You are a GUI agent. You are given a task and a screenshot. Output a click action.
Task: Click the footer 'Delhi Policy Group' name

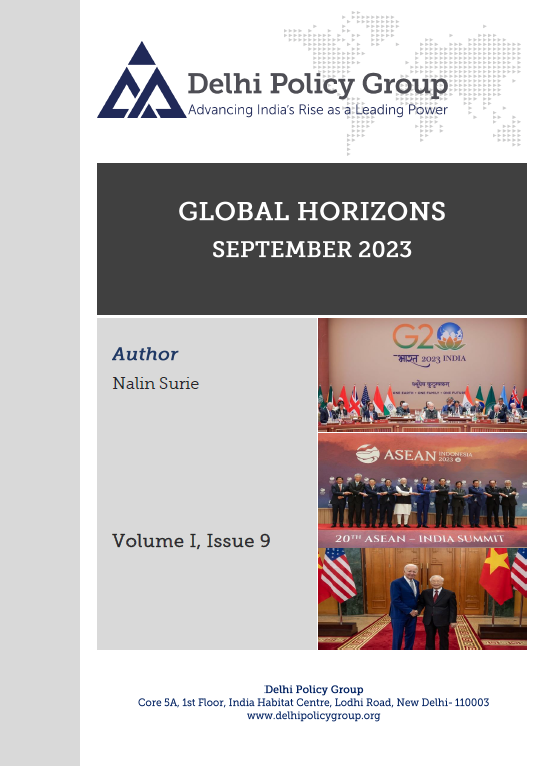click(314, 689)
